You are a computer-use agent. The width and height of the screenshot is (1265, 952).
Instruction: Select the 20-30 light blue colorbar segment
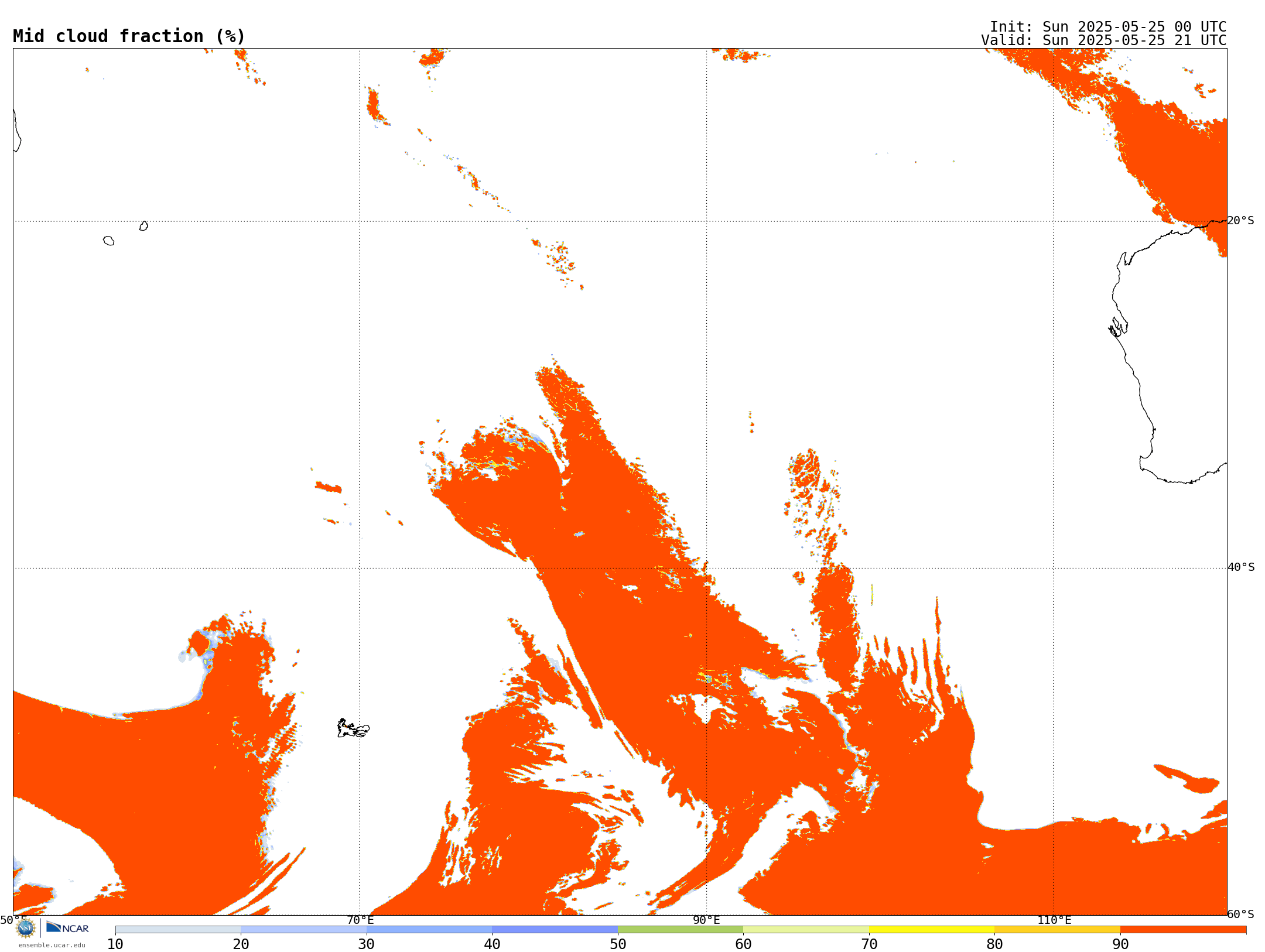(303, 930)
